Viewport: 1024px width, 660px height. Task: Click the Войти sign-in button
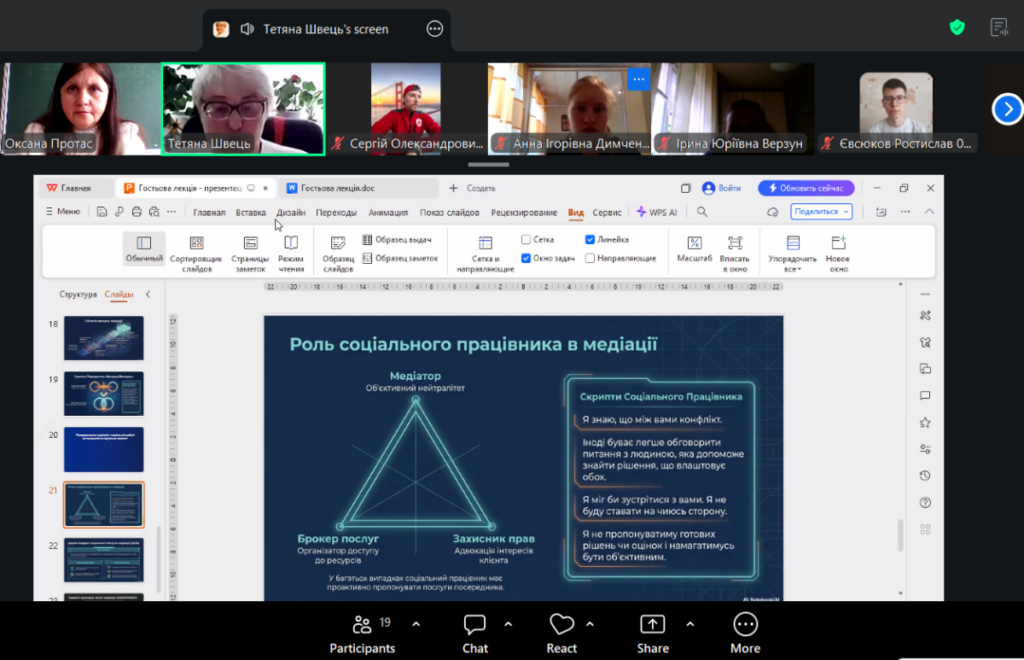[722, 188]
